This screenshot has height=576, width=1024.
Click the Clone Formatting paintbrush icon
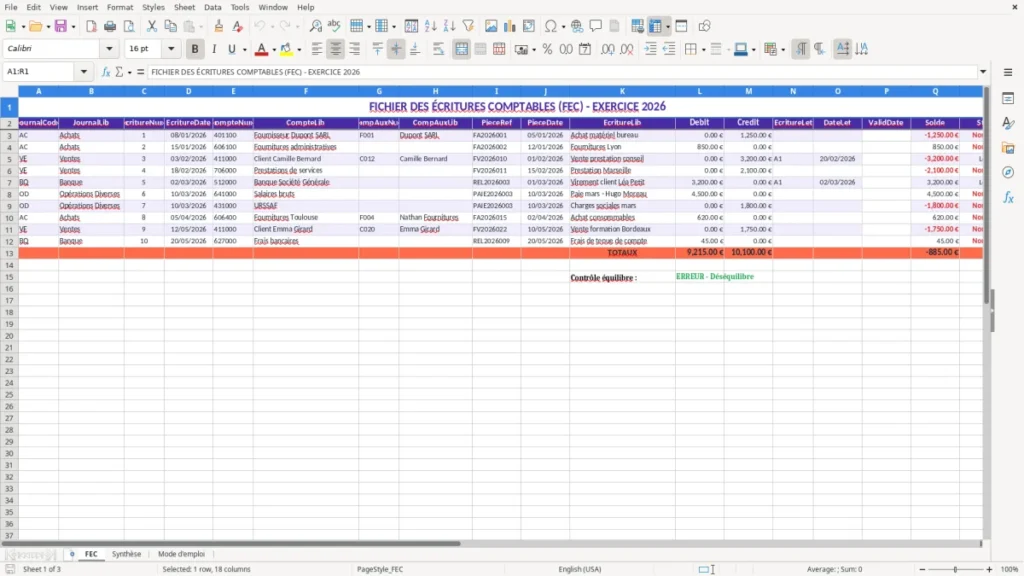pyautogui.click(x=219, y=26)
